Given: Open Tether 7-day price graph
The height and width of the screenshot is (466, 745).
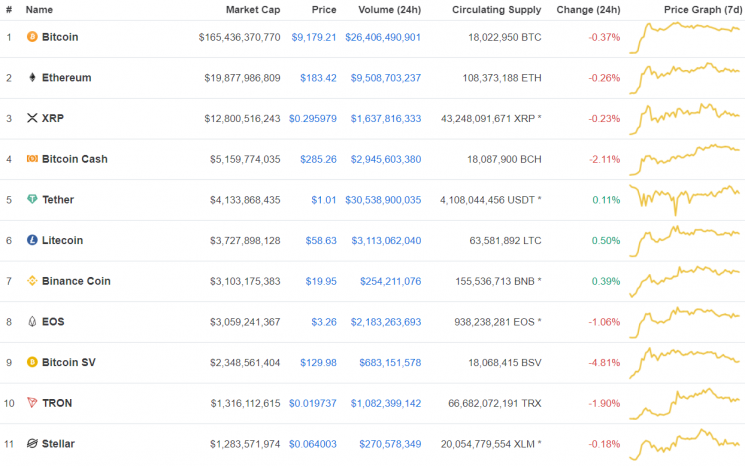Looking at the screenshot, I should (x=685, y=200).
